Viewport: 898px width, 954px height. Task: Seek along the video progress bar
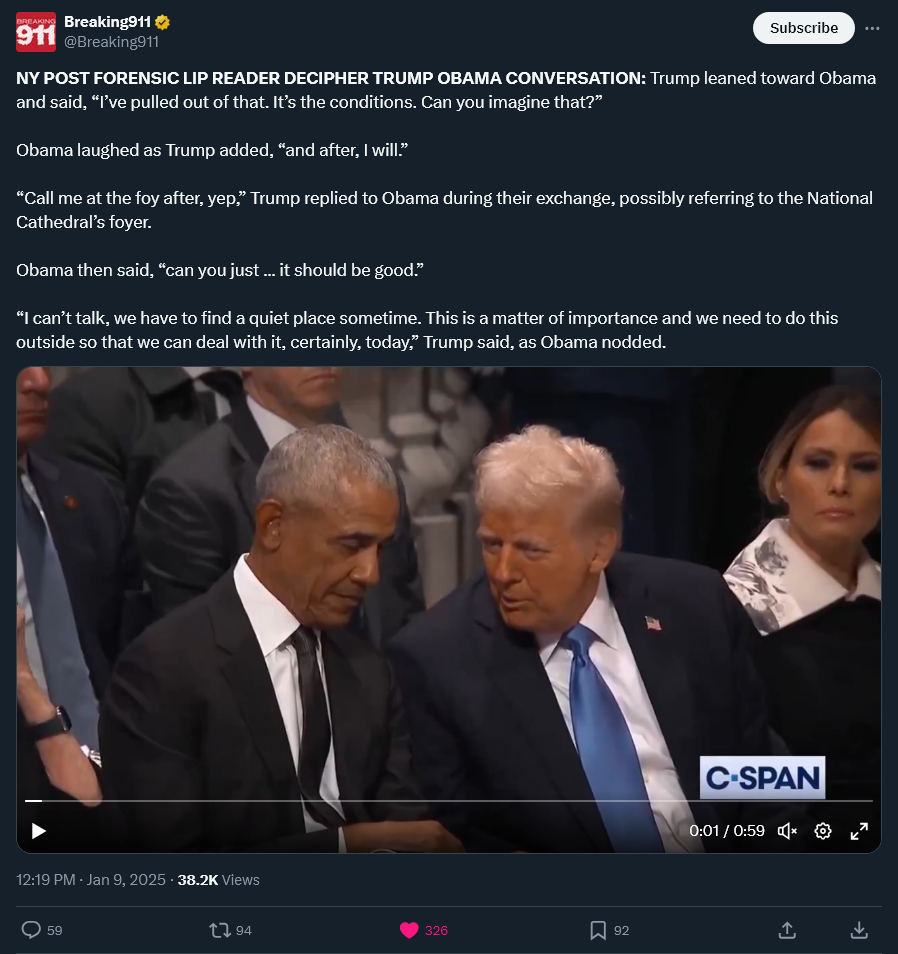coord(448,801)
